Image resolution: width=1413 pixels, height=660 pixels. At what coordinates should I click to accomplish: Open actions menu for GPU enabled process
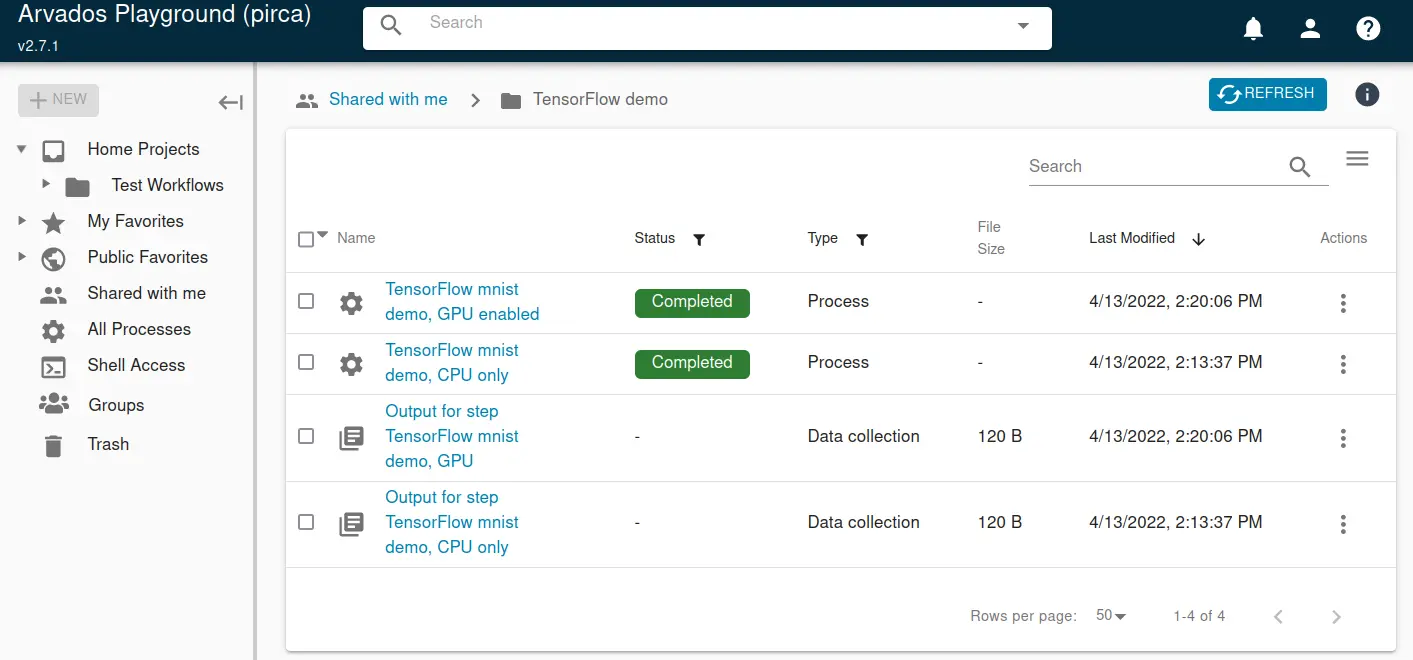(1343, 303)
